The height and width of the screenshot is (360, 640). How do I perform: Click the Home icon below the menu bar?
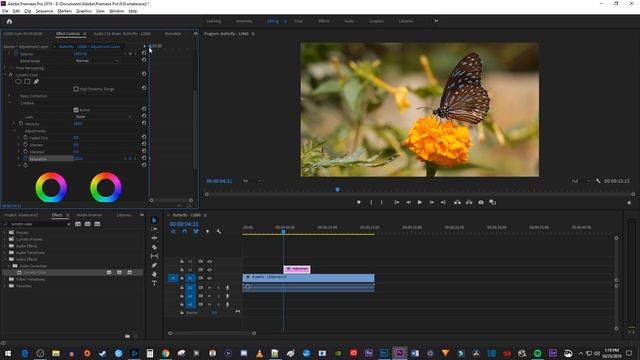coord(9,21)
